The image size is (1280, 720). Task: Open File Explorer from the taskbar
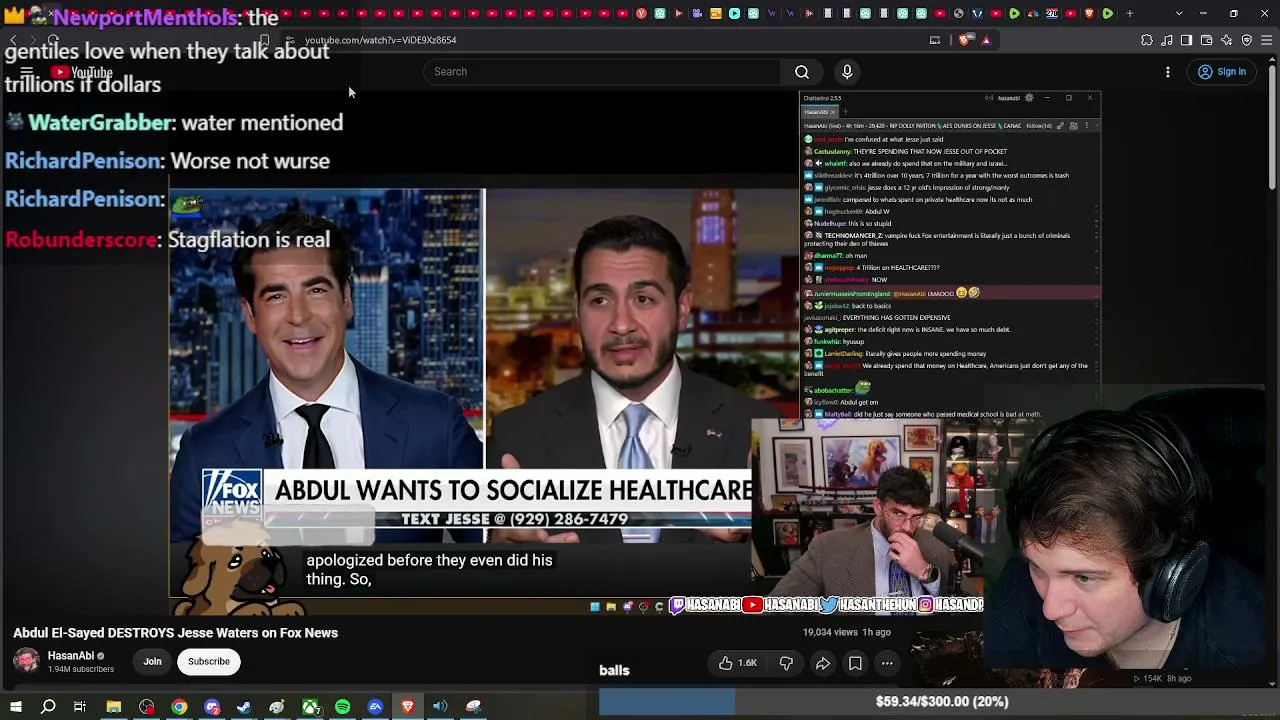(x=114, y=707)
